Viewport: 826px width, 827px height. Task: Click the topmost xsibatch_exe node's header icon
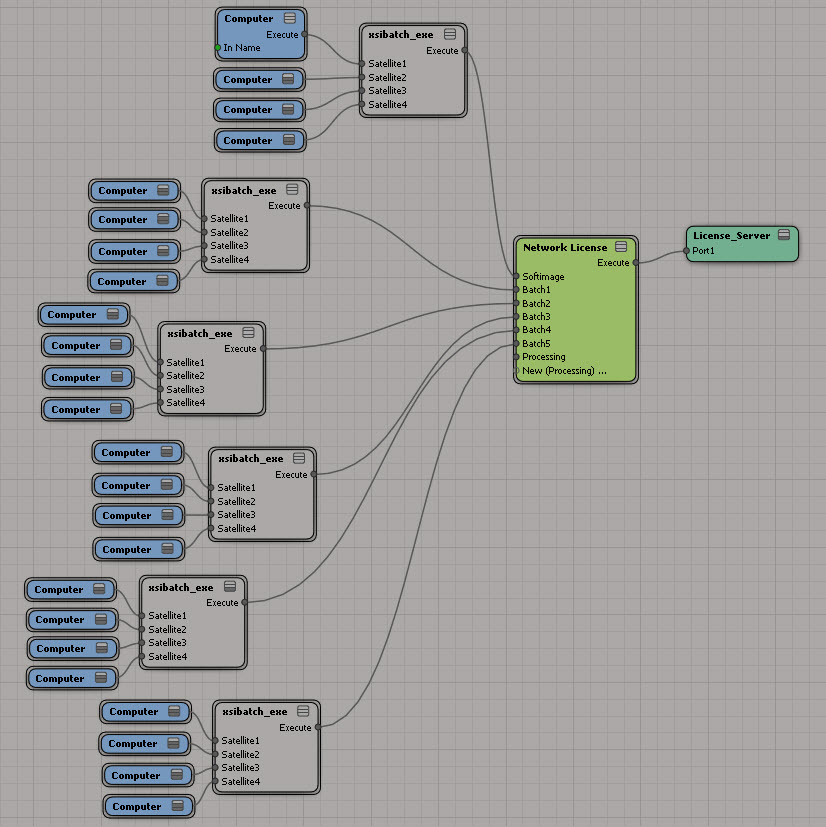(449, 33)
